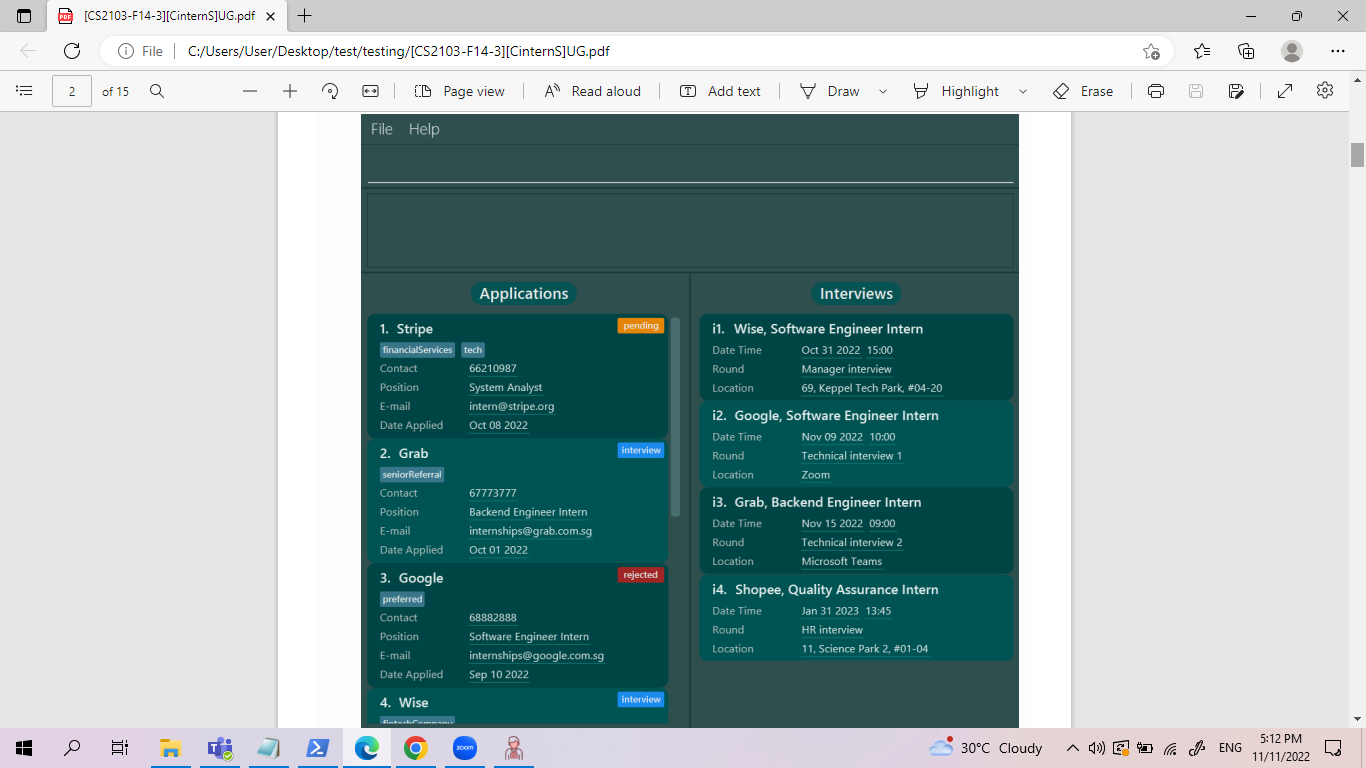Expand the Highlight color dropdown arrow
The width and height of the screenshot is (1366, 768).
(1023, 91)
